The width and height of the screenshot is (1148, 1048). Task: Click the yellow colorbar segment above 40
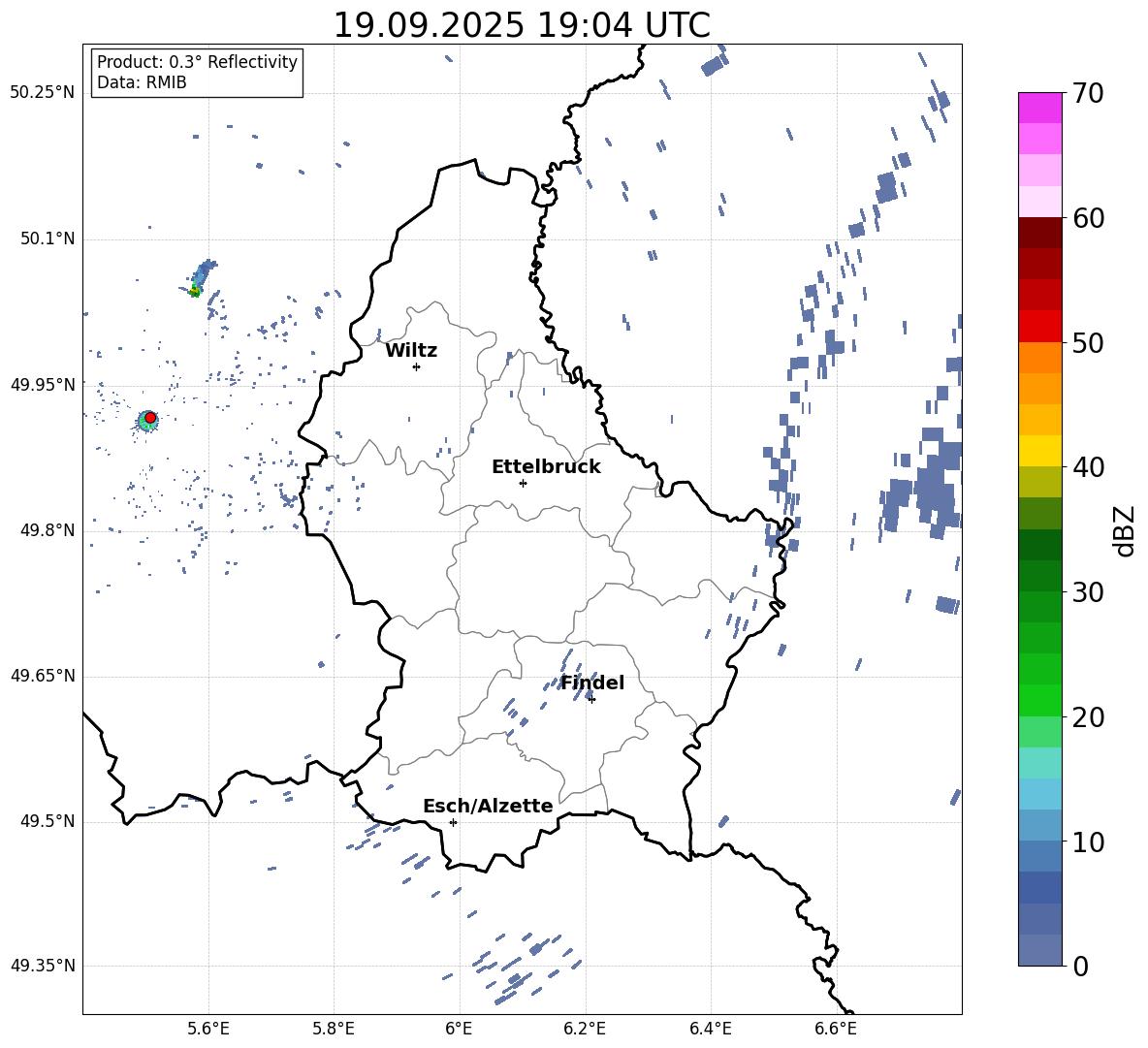1039,451
